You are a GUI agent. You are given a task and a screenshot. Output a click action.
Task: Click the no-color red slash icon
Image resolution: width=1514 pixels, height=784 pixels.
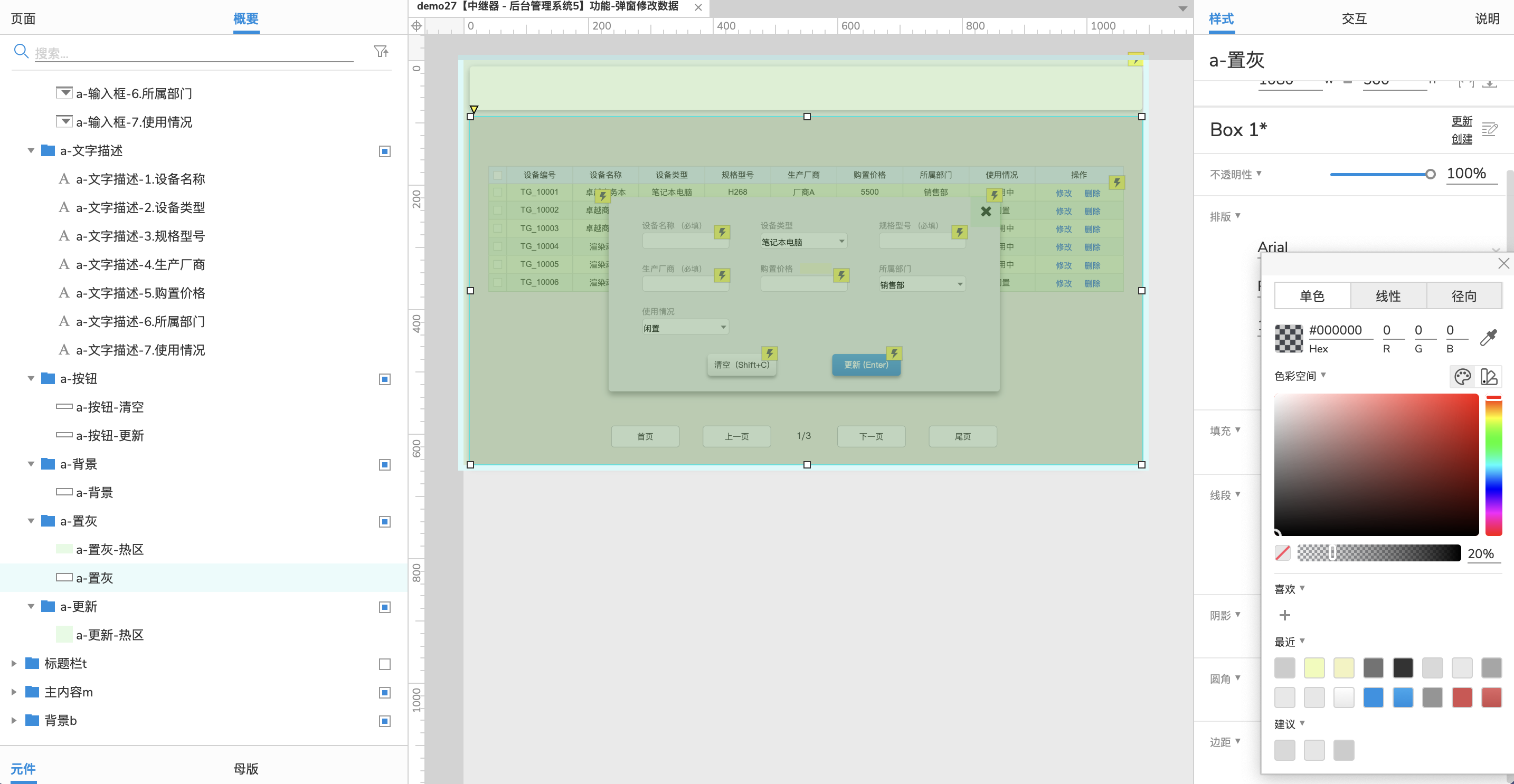(1282, 552)
